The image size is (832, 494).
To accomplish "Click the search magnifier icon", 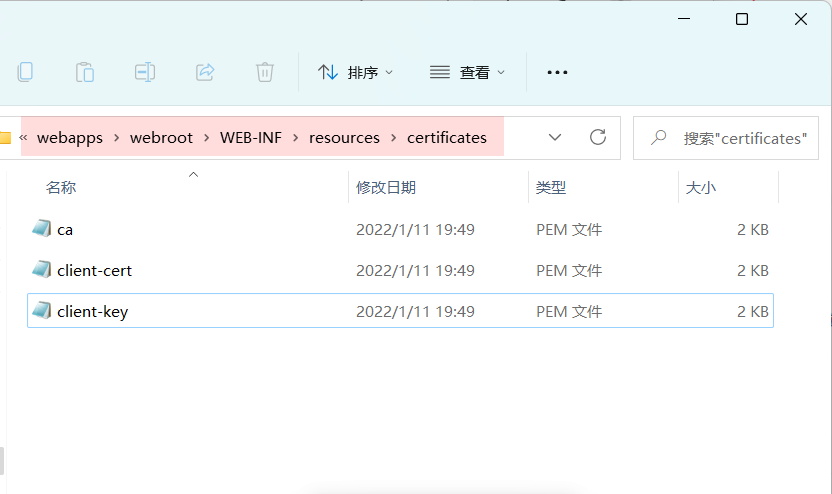I will pos(658,137).
